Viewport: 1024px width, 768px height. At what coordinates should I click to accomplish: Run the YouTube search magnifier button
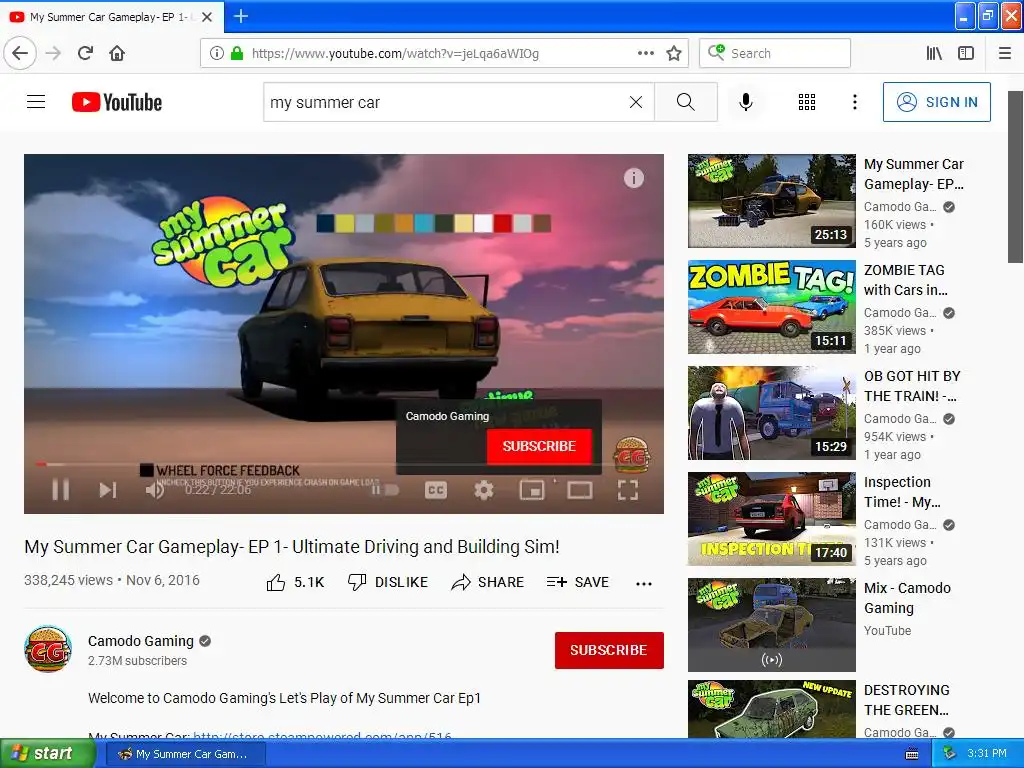686,102
